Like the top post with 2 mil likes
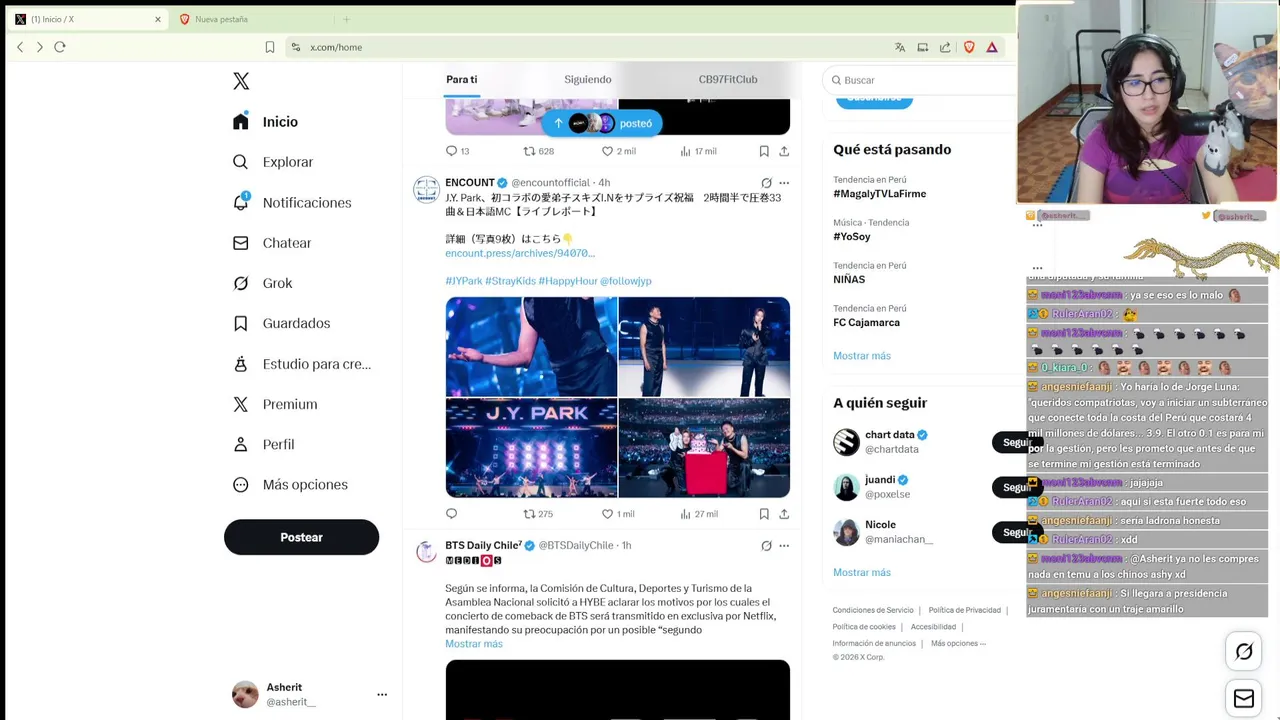The height and width of the screenshot is (720, 1280). click(618, 151)
